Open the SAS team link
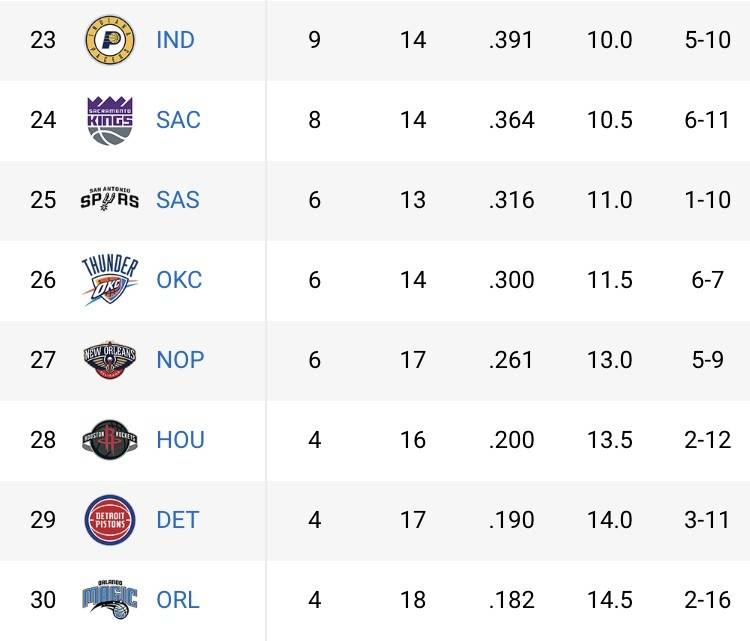 (x=178, y=200)
